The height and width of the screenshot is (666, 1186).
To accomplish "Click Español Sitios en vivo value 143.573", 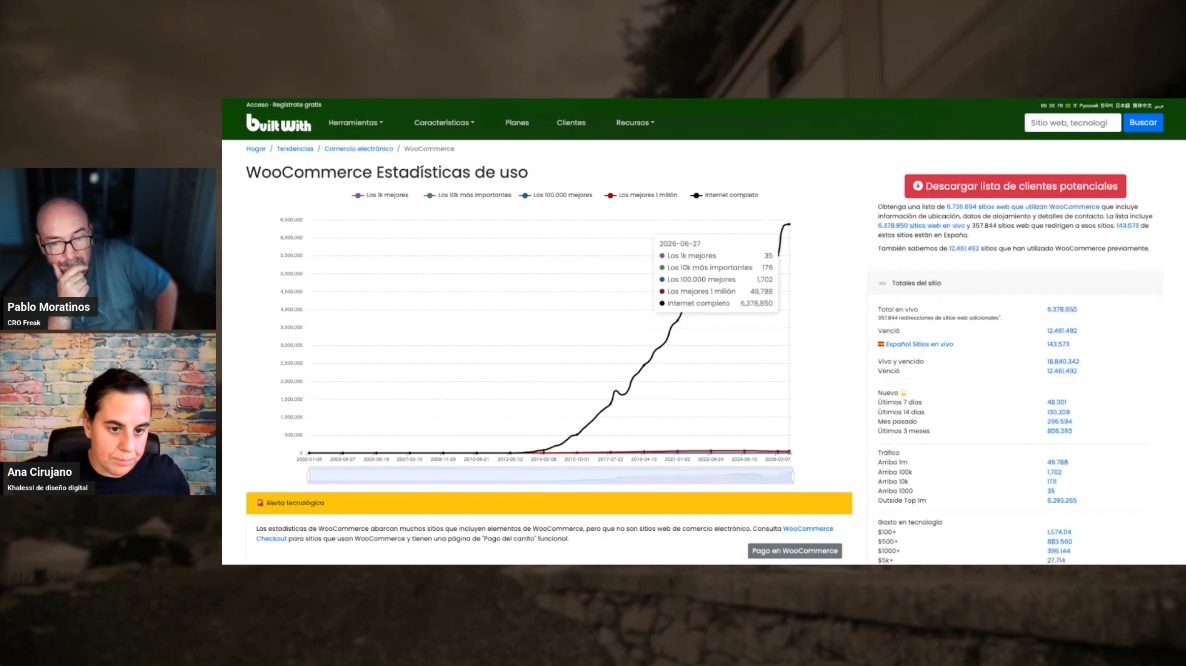I will pos(1058,344).
